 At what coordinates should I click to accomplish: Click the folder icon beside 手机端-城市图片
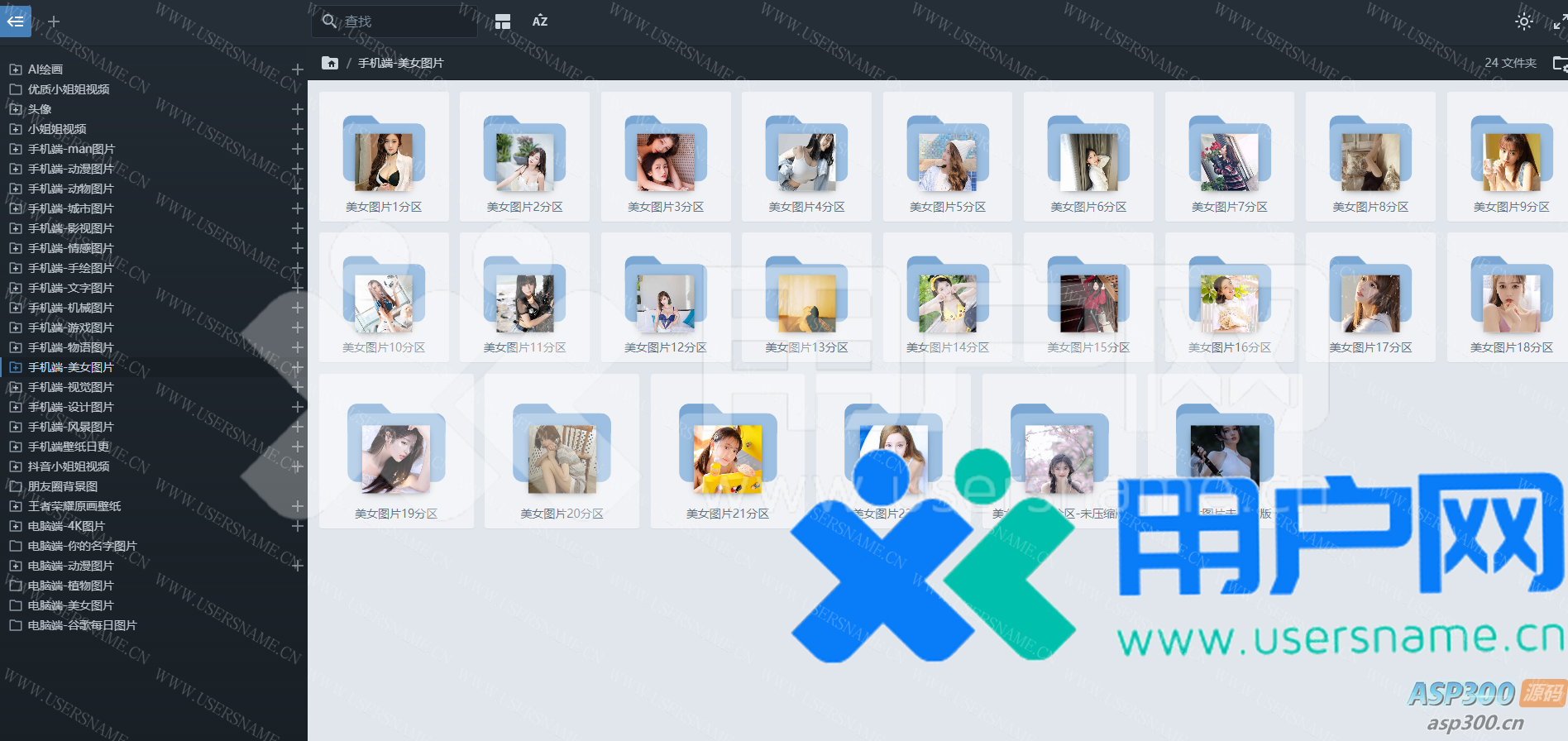tap(15, 208)
